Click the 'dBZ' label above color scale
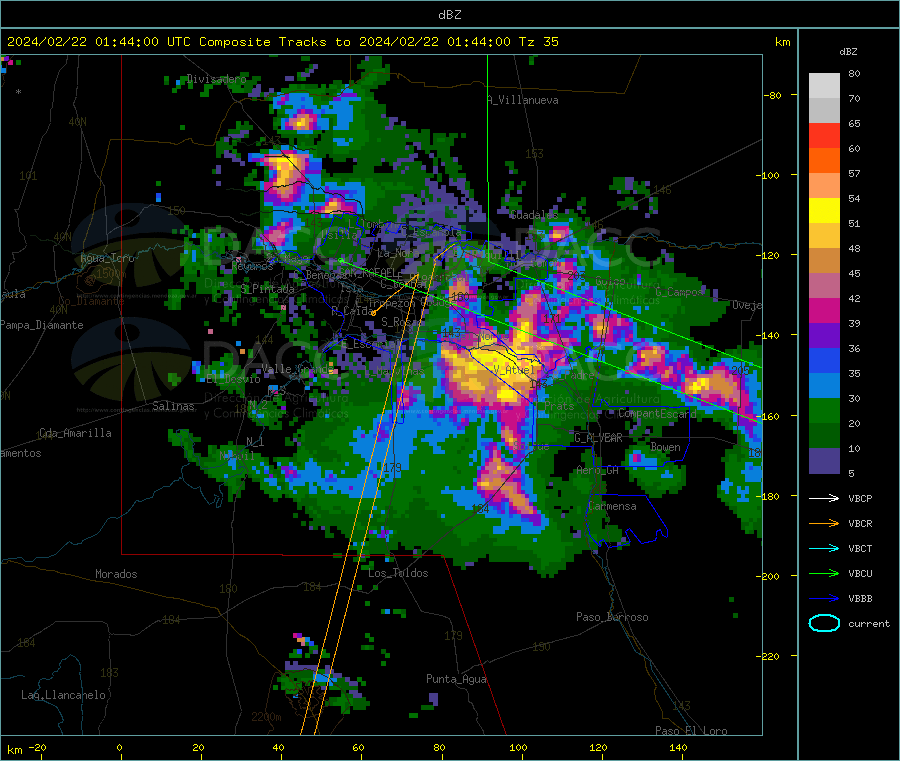This screenshot has width=900, height=761. click(848, 52)
